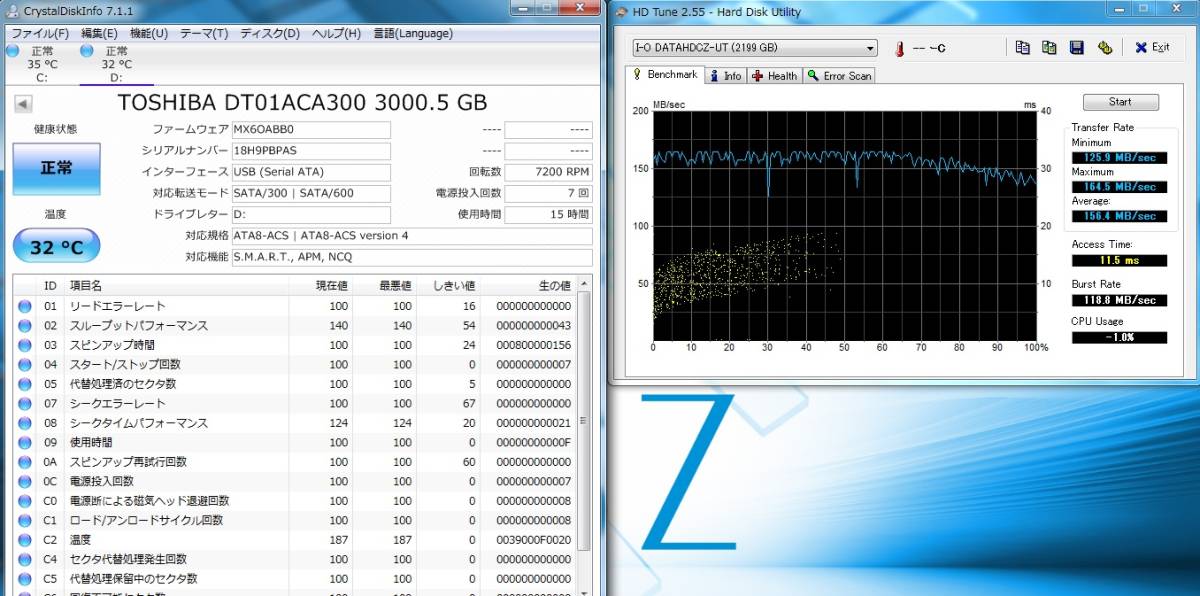Select row 04 スタート/ストップ回数
The width and height of the screenshot is (1200, 596).
point(296,365)
